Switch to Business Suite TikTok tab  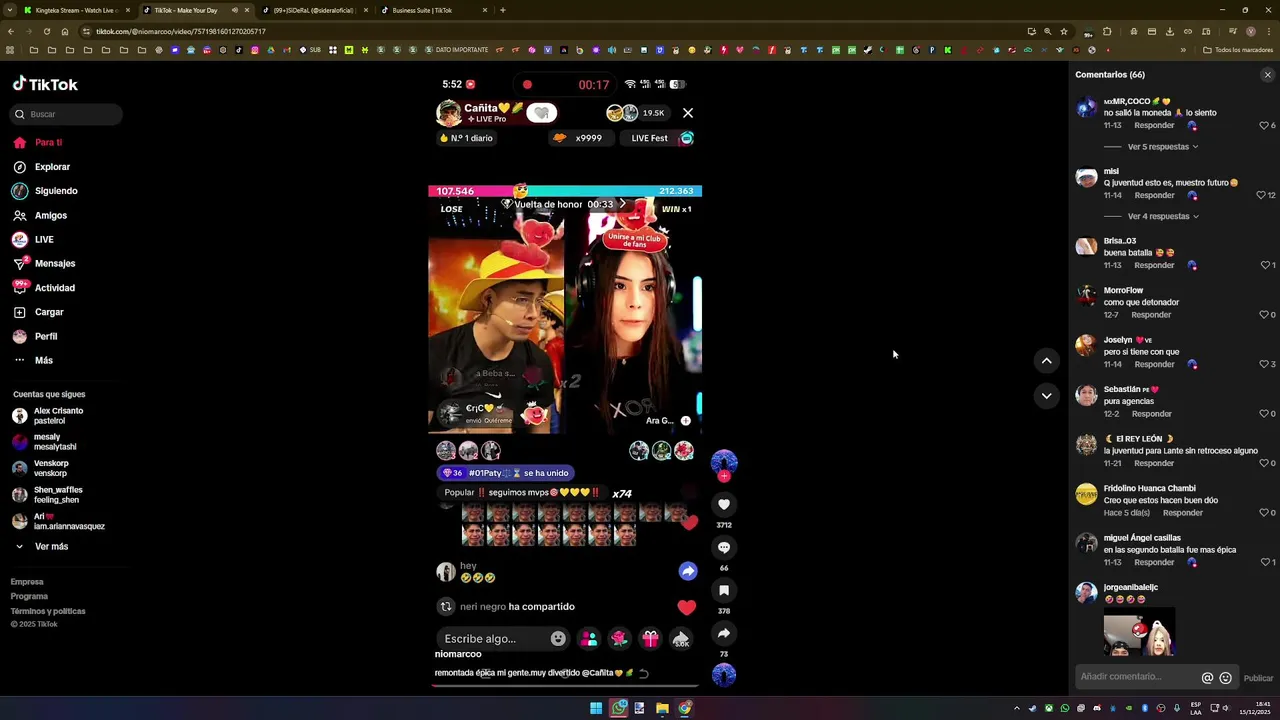tap(434, 10)
